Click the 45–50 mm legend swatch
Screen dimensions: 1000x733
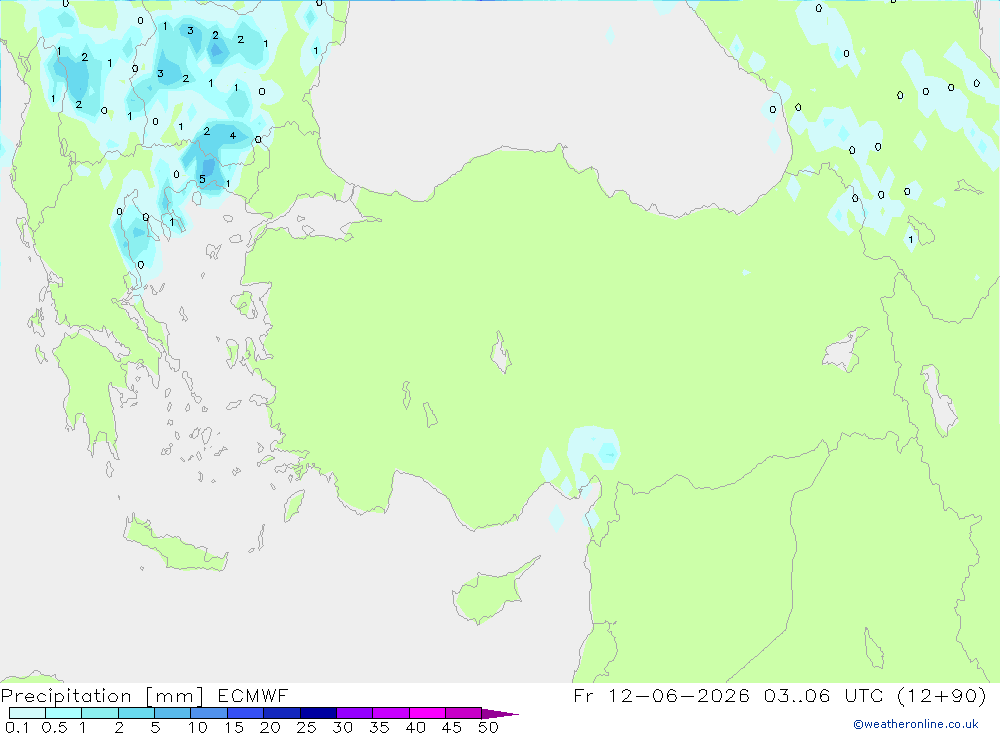[x=464, y=713]
